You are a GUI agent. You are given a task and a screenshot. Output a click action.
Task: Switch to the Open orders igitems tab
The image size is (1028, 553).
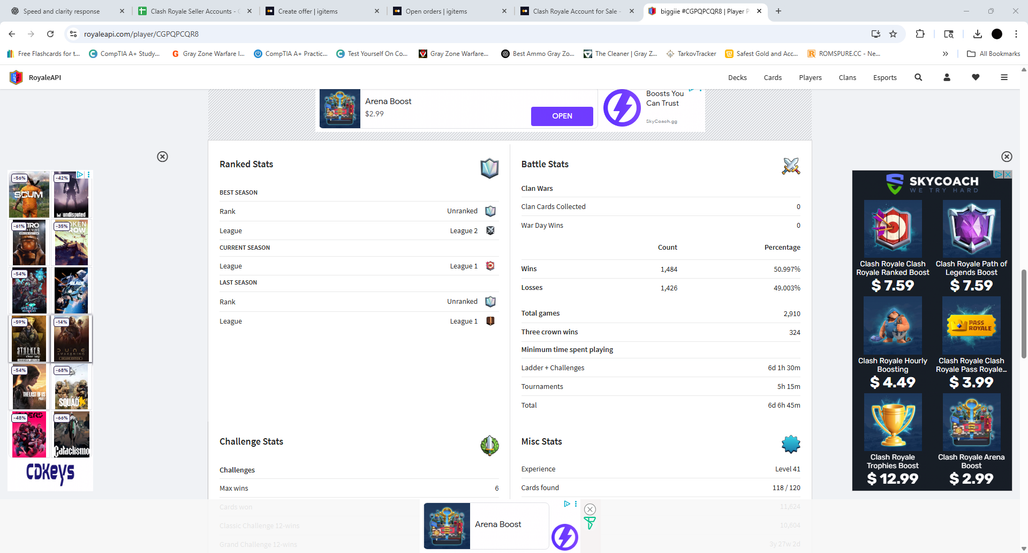click(449, 11)
